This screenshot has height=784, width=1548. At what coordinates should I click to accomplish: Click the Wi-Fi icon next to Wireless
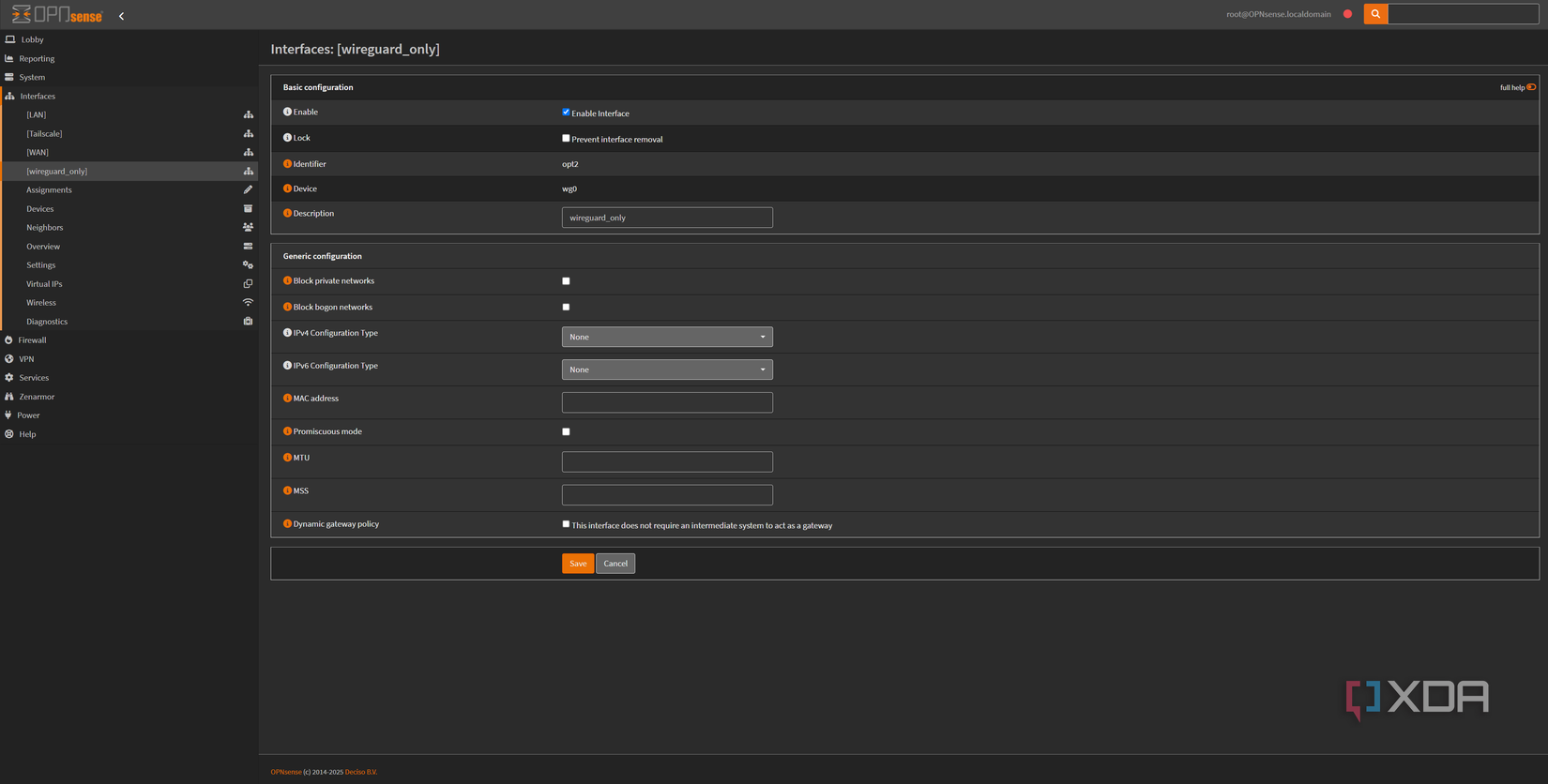click(x=248, y=303)
